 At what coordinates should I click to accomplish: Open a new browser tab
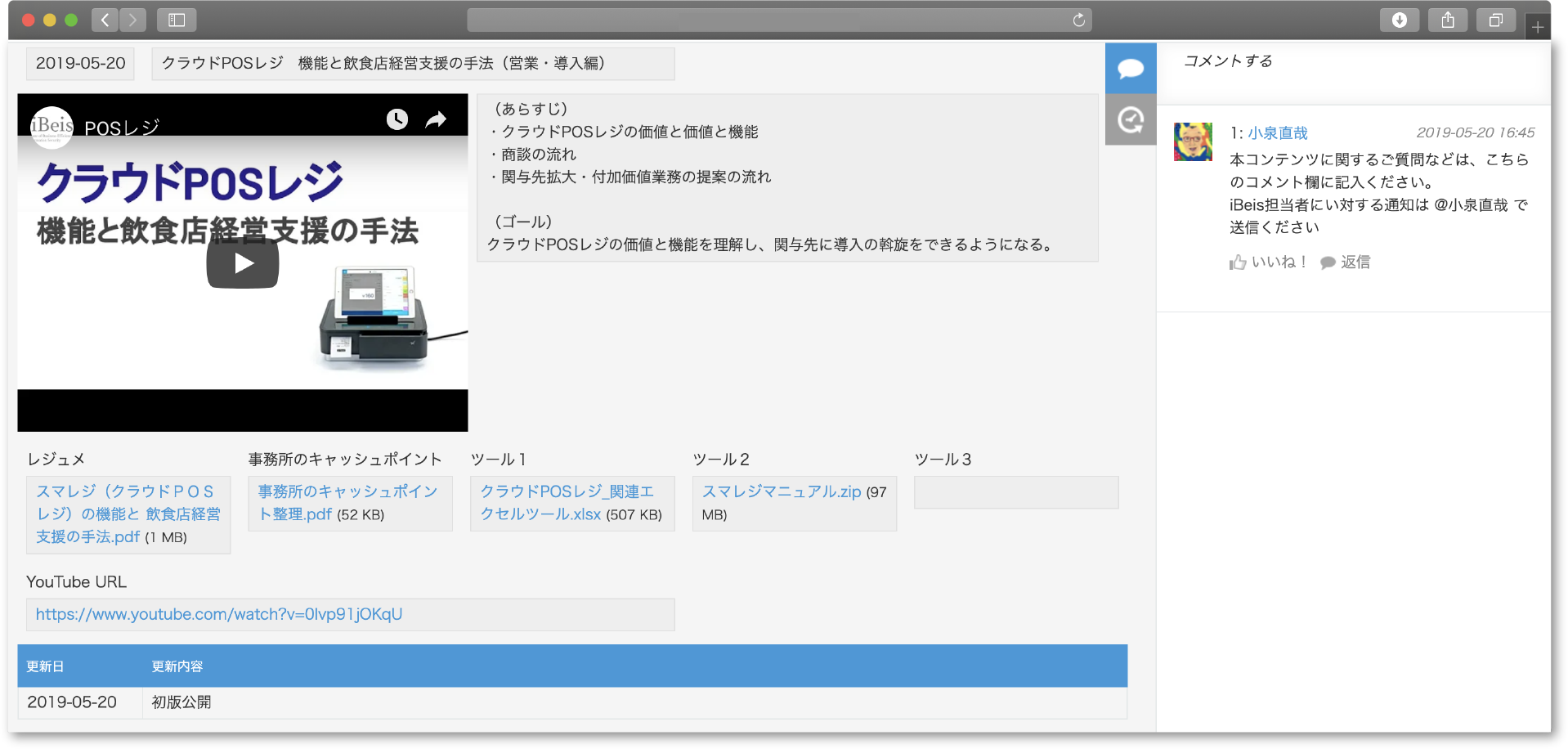pyautogui.click(x=1538, y=27)
